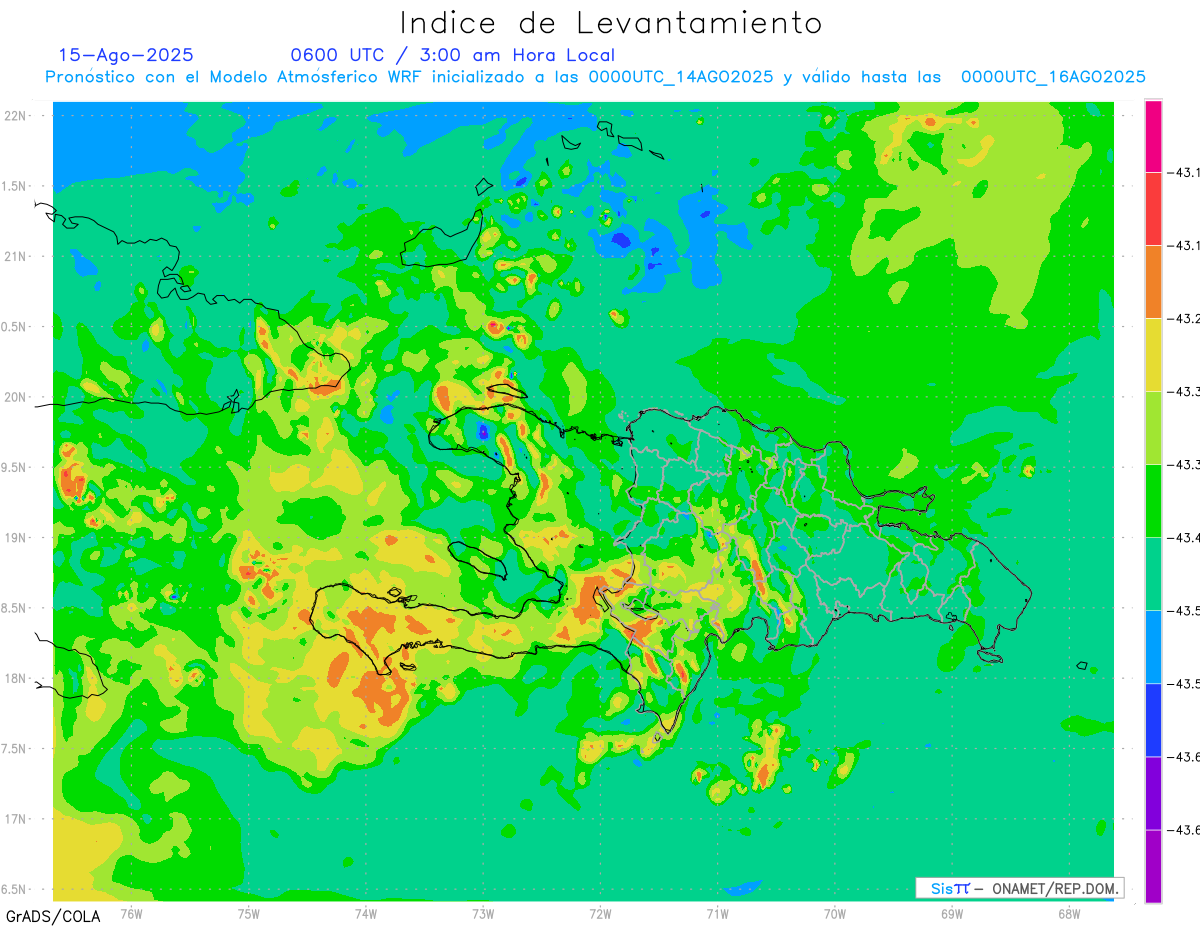Viewport: 1200px width, 927px height.
Task: Click the '18N' latitude label
Action: pos(17,678)
